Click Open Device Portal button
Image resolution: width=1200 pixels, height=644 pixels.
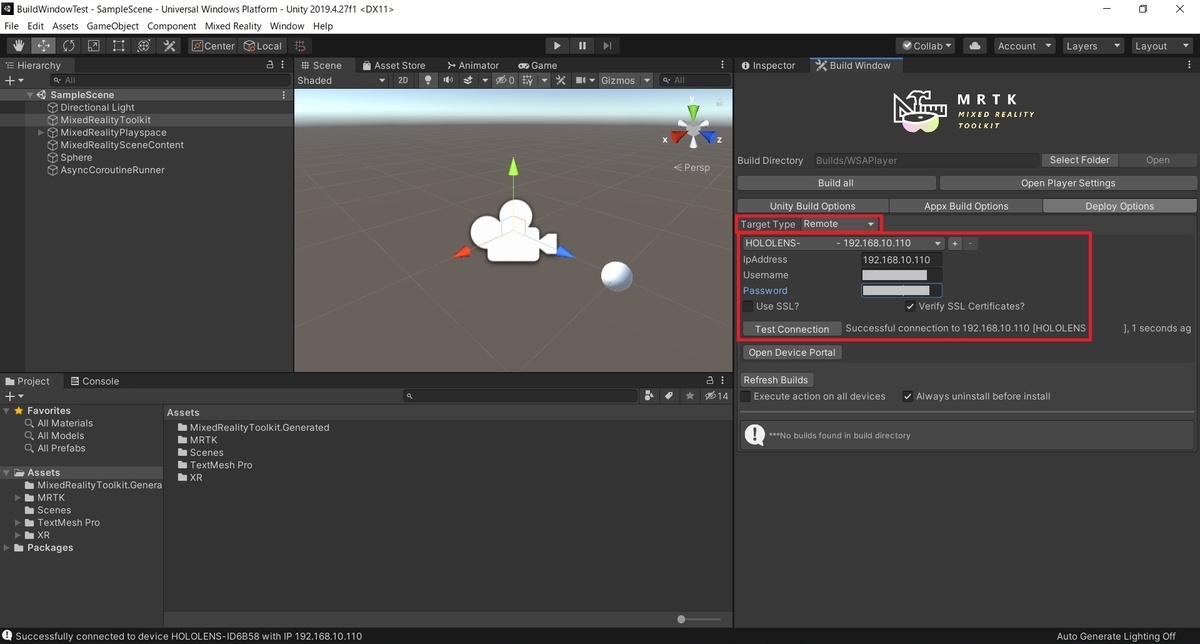tap(793, 352)
